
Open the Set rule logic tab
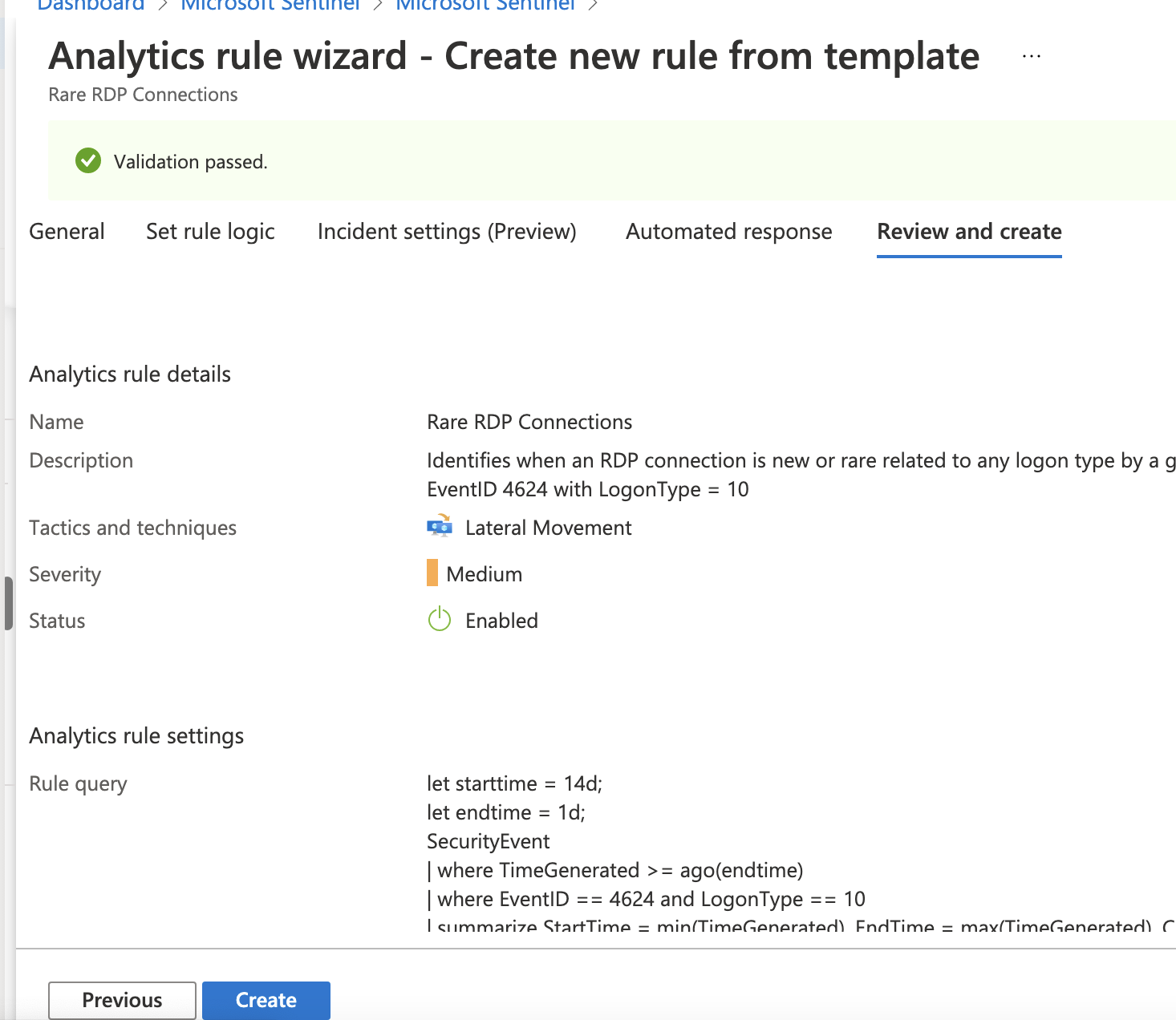pyautogui.click(x=210, y=232)
